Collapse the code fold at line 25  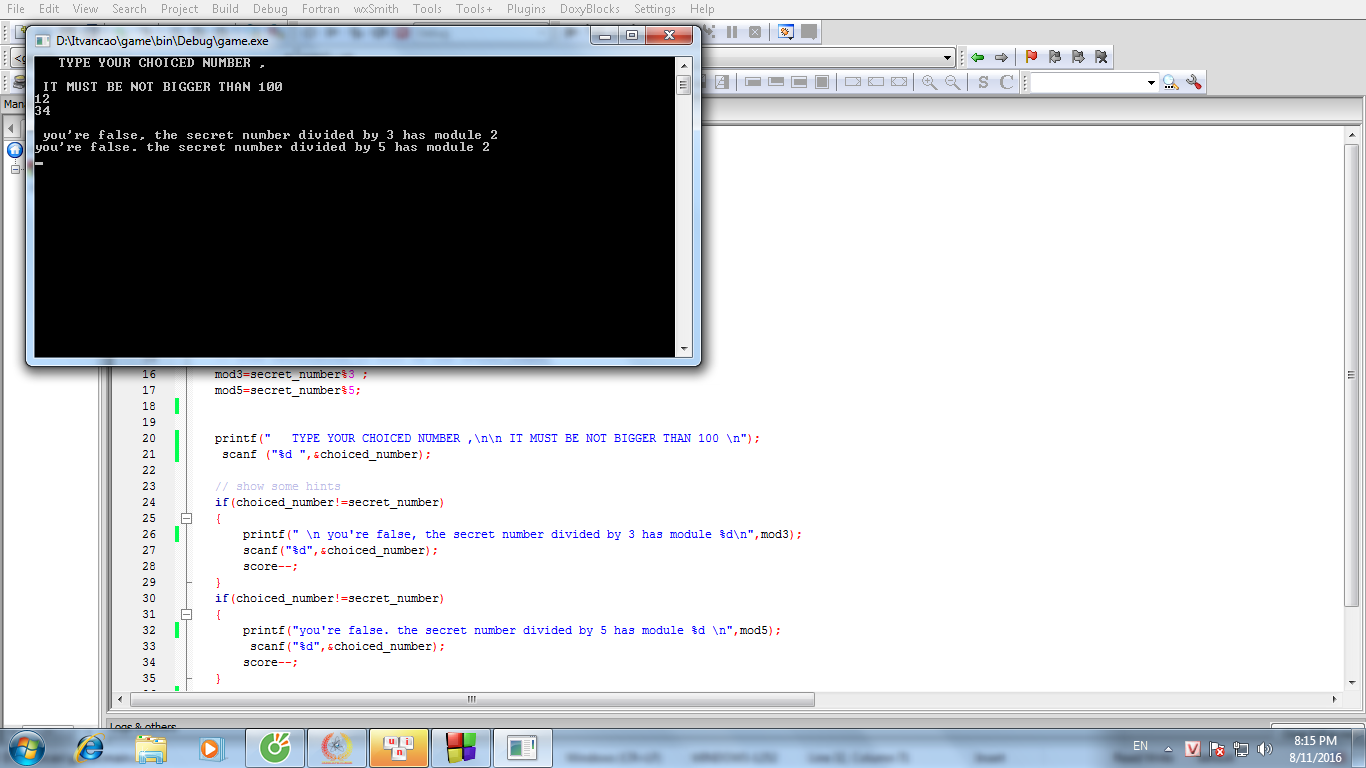pyautogui.click(x=186, y=518)
